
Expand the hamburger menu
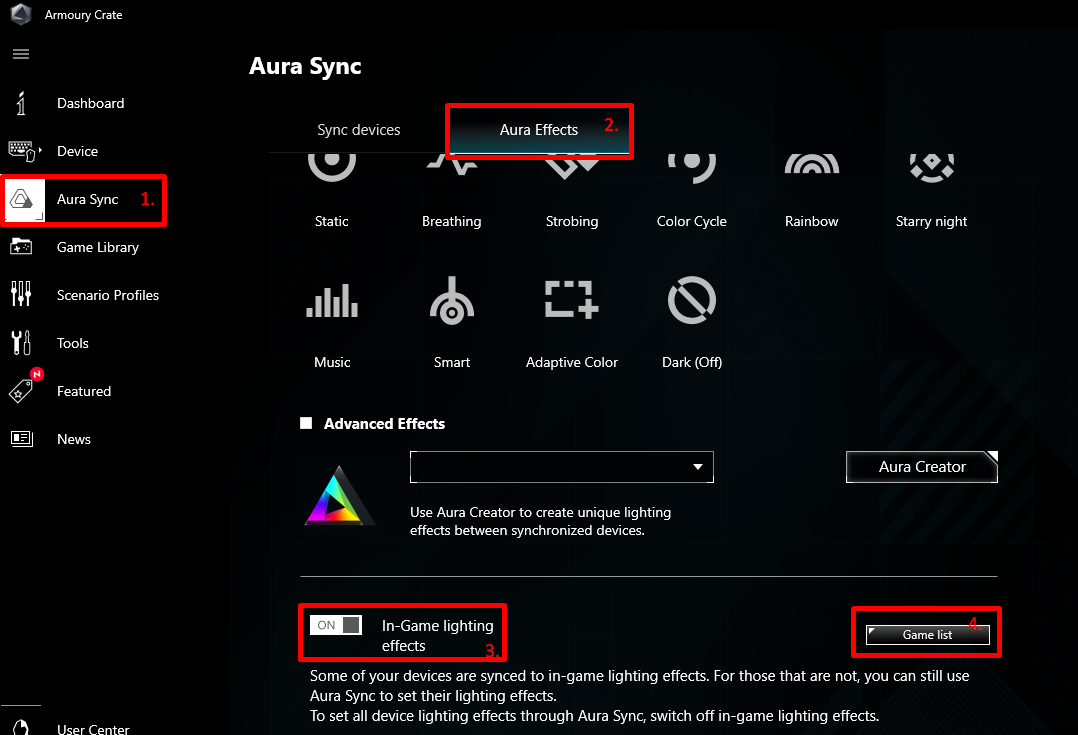20,54
